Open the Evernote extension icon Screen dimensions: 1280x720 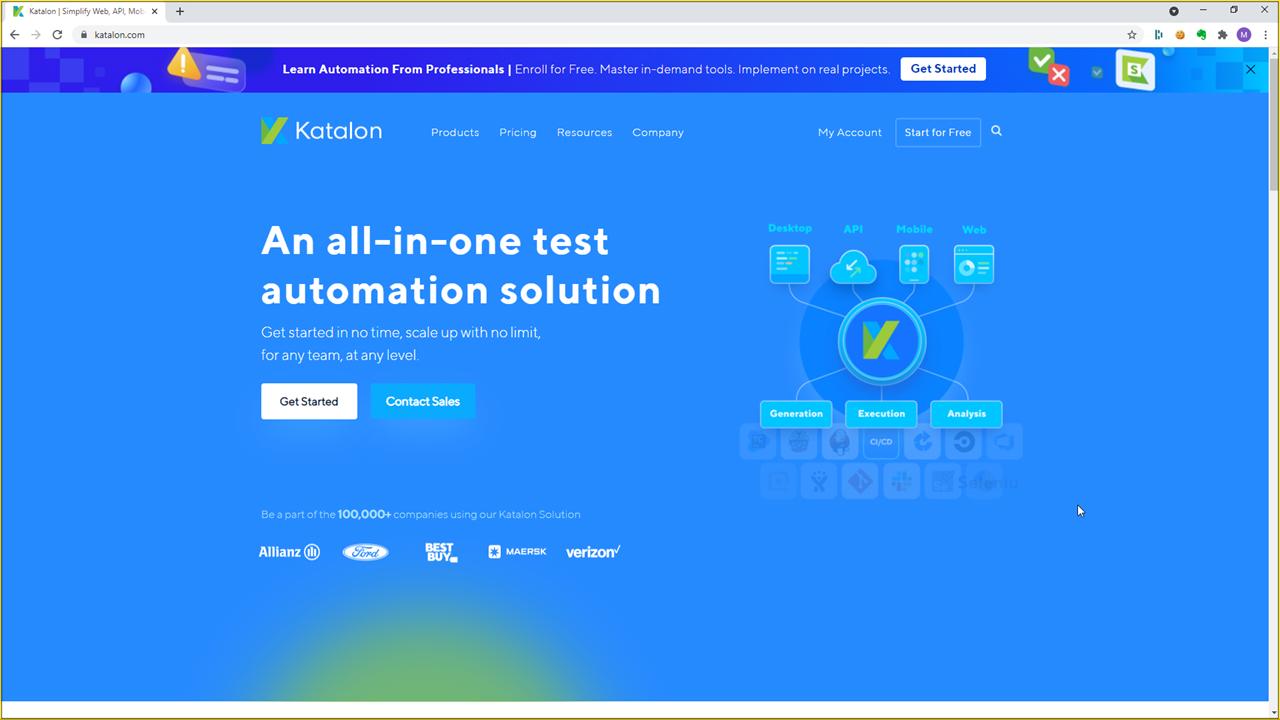tap(1201, 34)
